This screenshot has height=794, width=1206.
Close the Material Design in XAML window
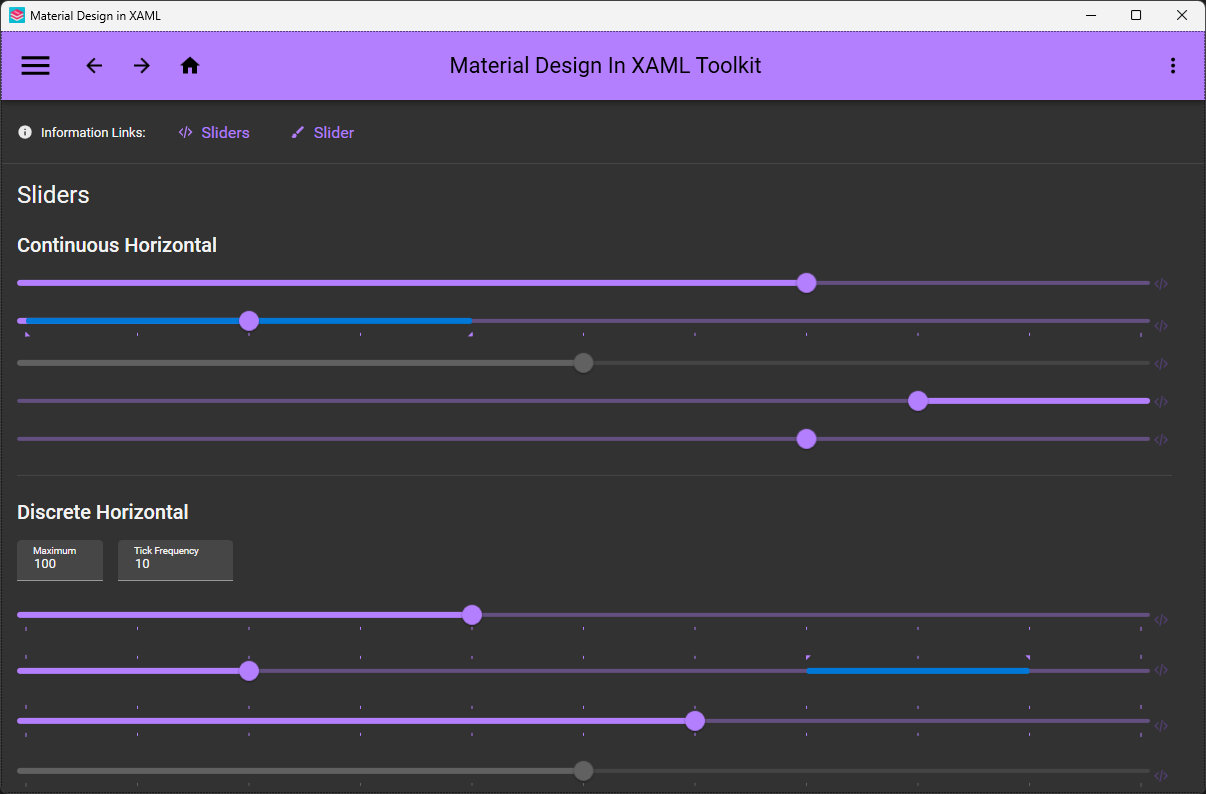click(1182, 15)
